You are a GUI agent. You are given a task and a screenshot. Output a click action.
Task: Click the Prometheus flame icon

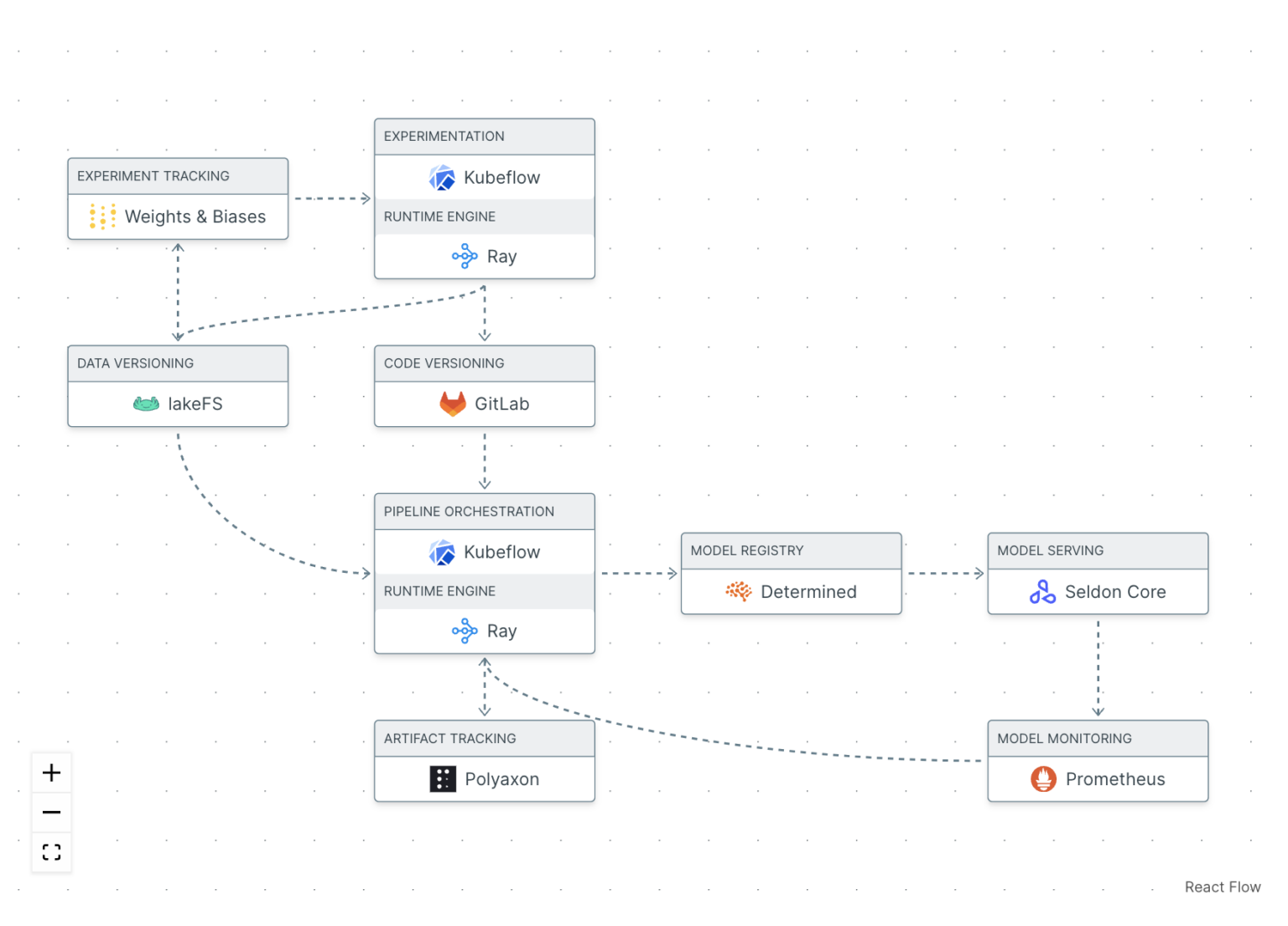point(1043,779)
